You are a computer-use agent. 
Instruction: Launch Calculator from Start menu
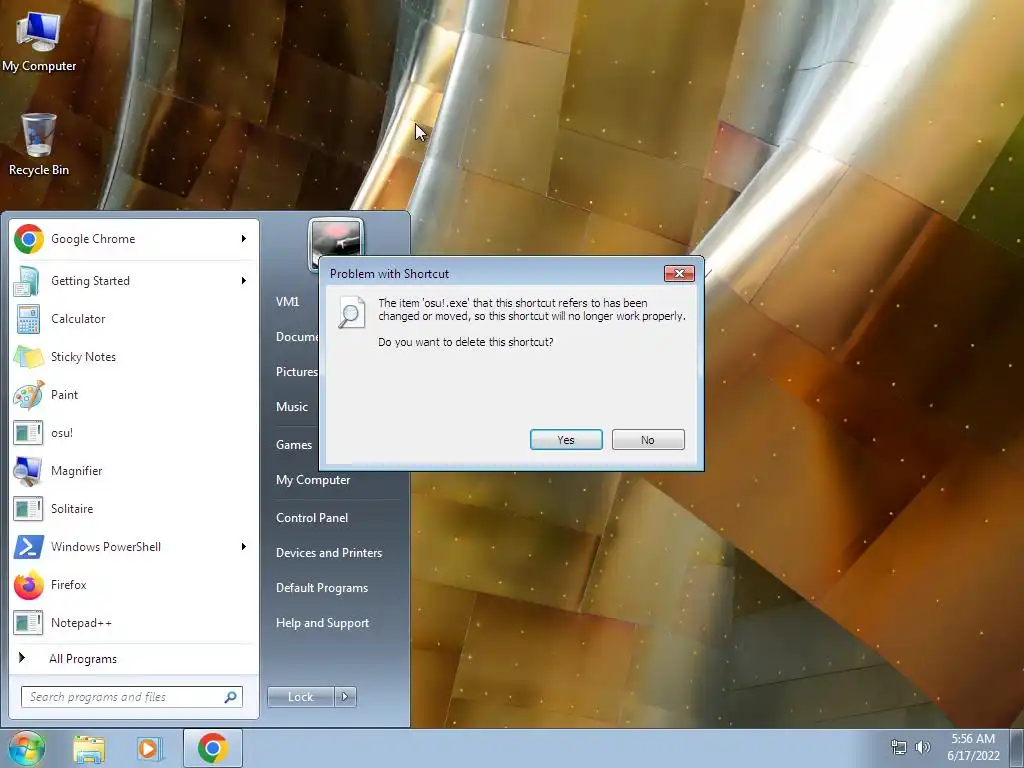(x=134, y=319)
